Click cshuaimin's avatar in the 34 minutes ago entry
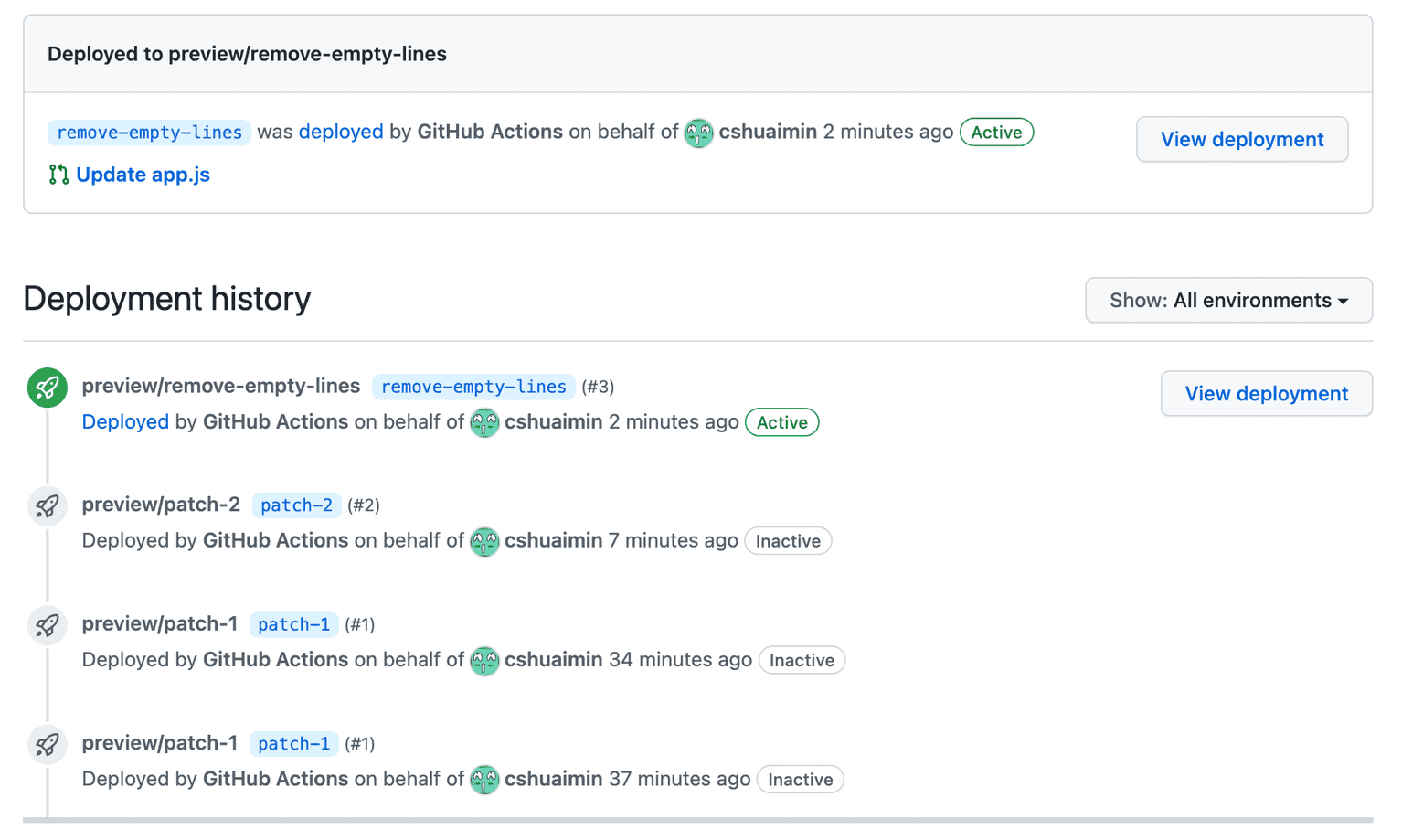The height and width of the screenshot is (840, 1402). tap(484, 660)
